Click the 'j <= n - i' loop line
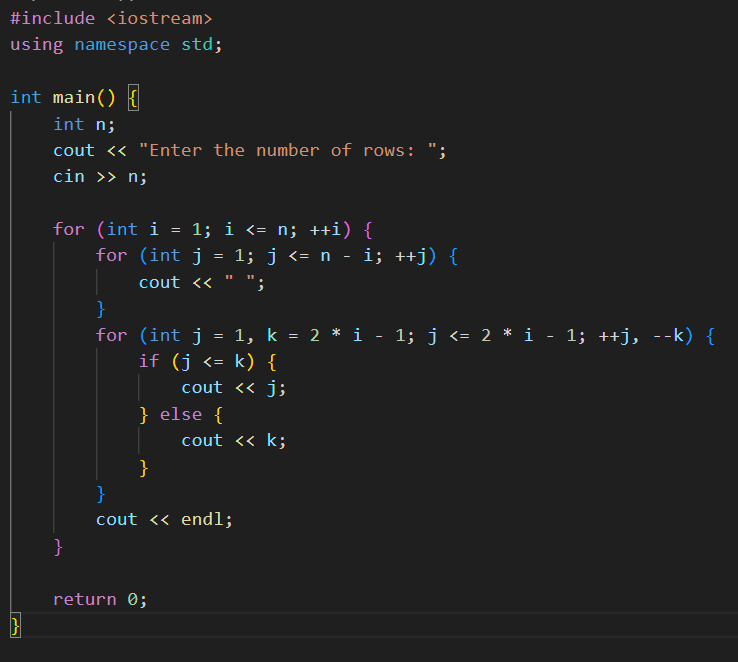Image resolution: width=738 pixels, height=662 pixels. pyautogui.click(x=277, y=256)
